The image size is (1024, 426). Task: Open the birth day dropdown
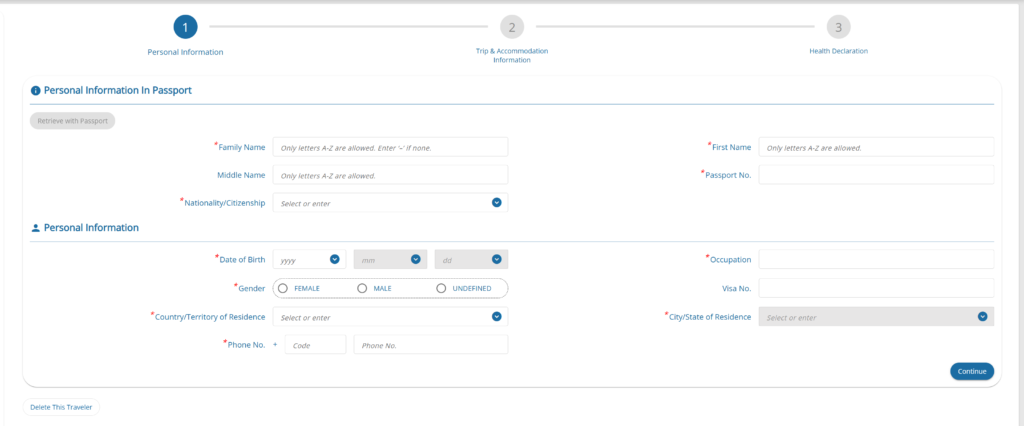coord(496,260)
